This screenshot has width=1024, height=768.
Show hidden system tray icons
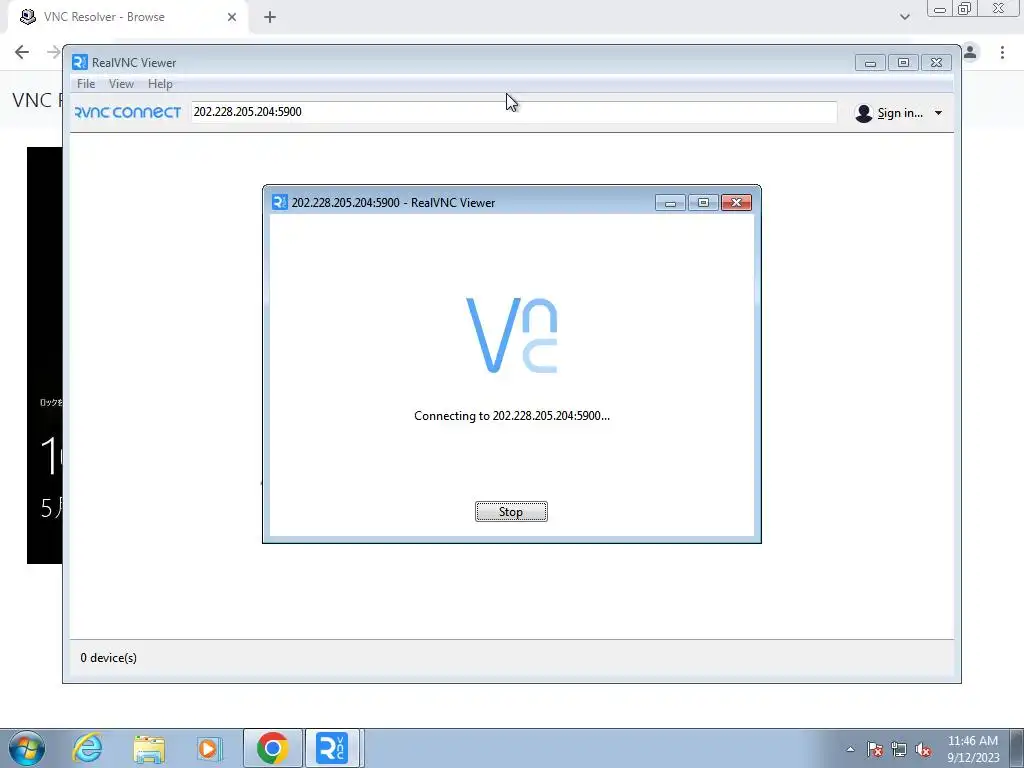pos(850,749)
